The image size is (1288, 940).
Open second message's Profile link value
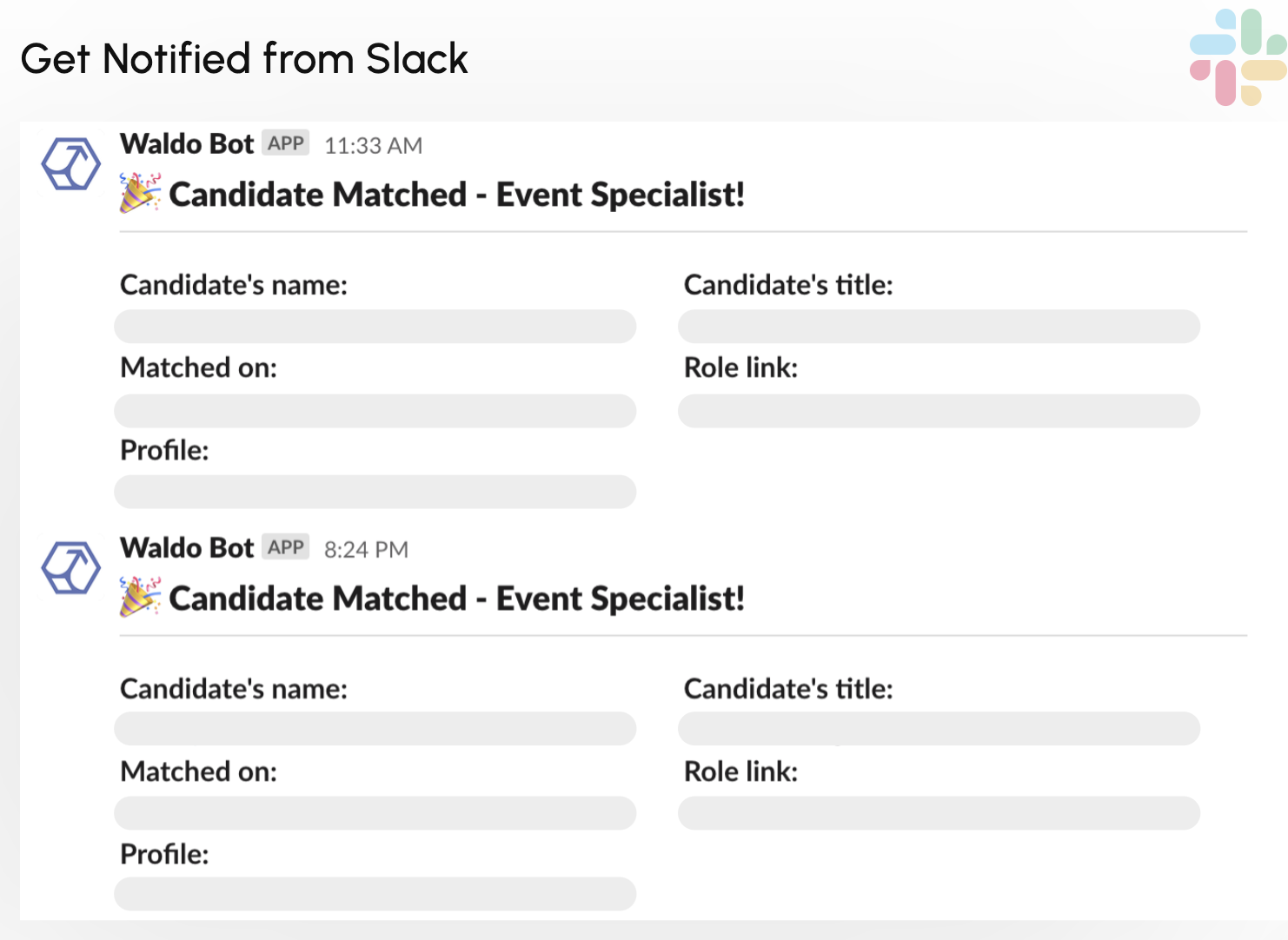(375, 894)
